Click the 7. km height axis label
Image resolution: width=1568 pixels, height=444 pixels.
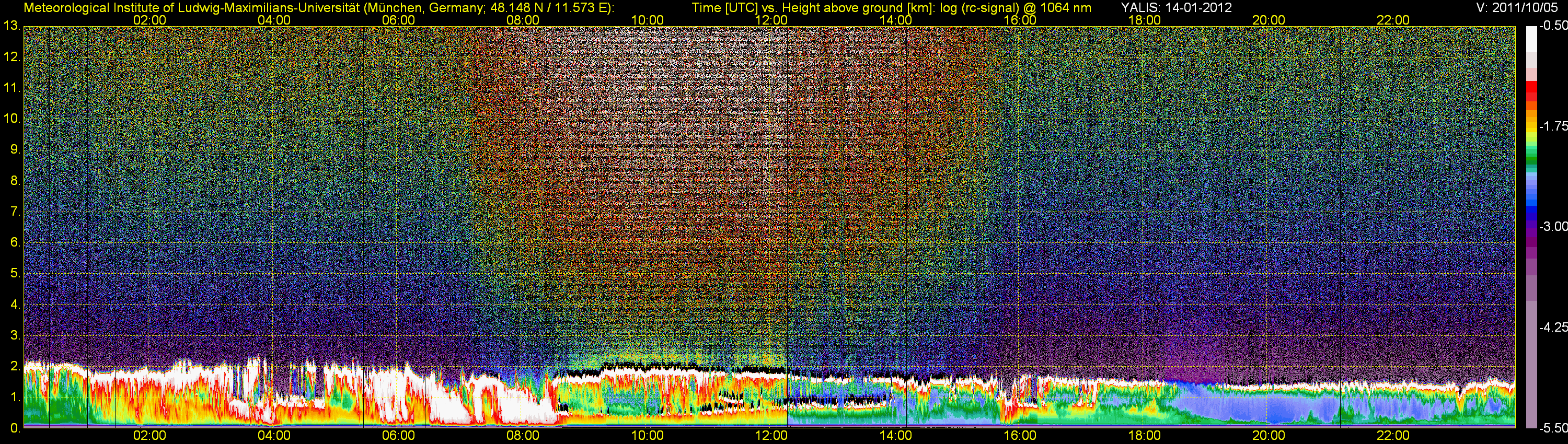click(x=15, y=212)
